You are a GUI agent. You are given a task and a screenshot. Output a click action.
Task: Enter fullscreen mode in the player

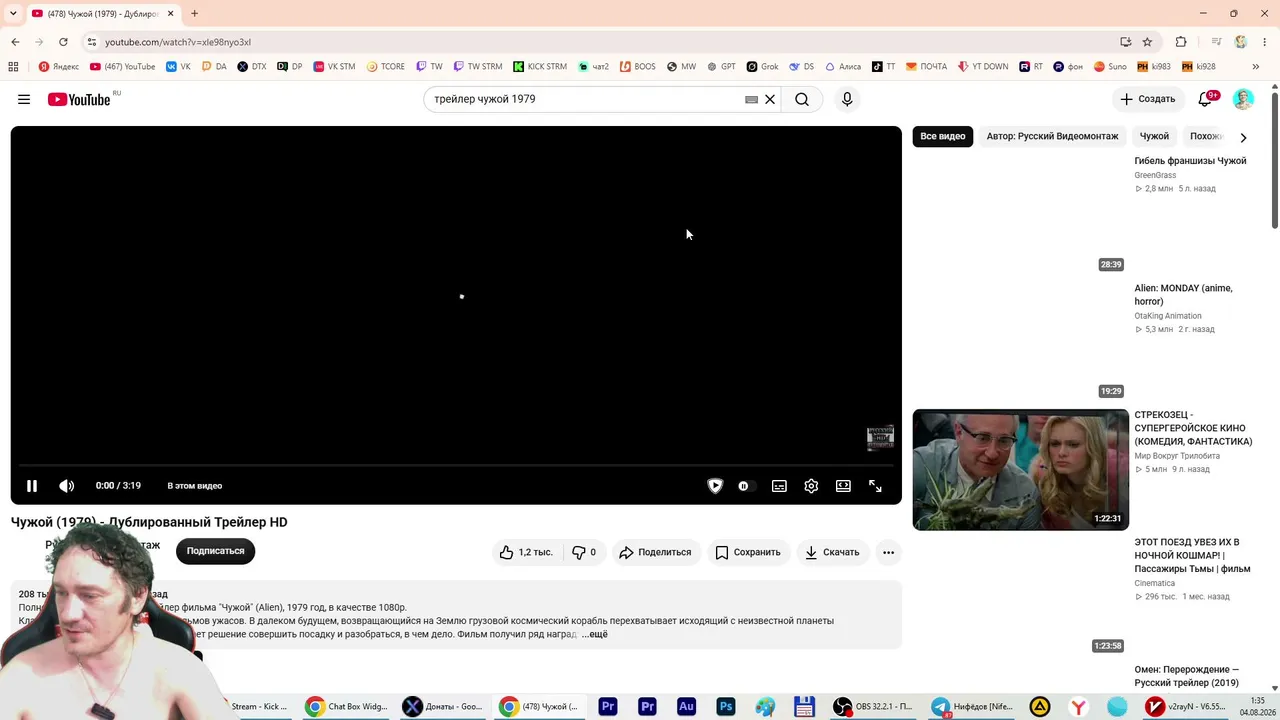coord(875,486)
